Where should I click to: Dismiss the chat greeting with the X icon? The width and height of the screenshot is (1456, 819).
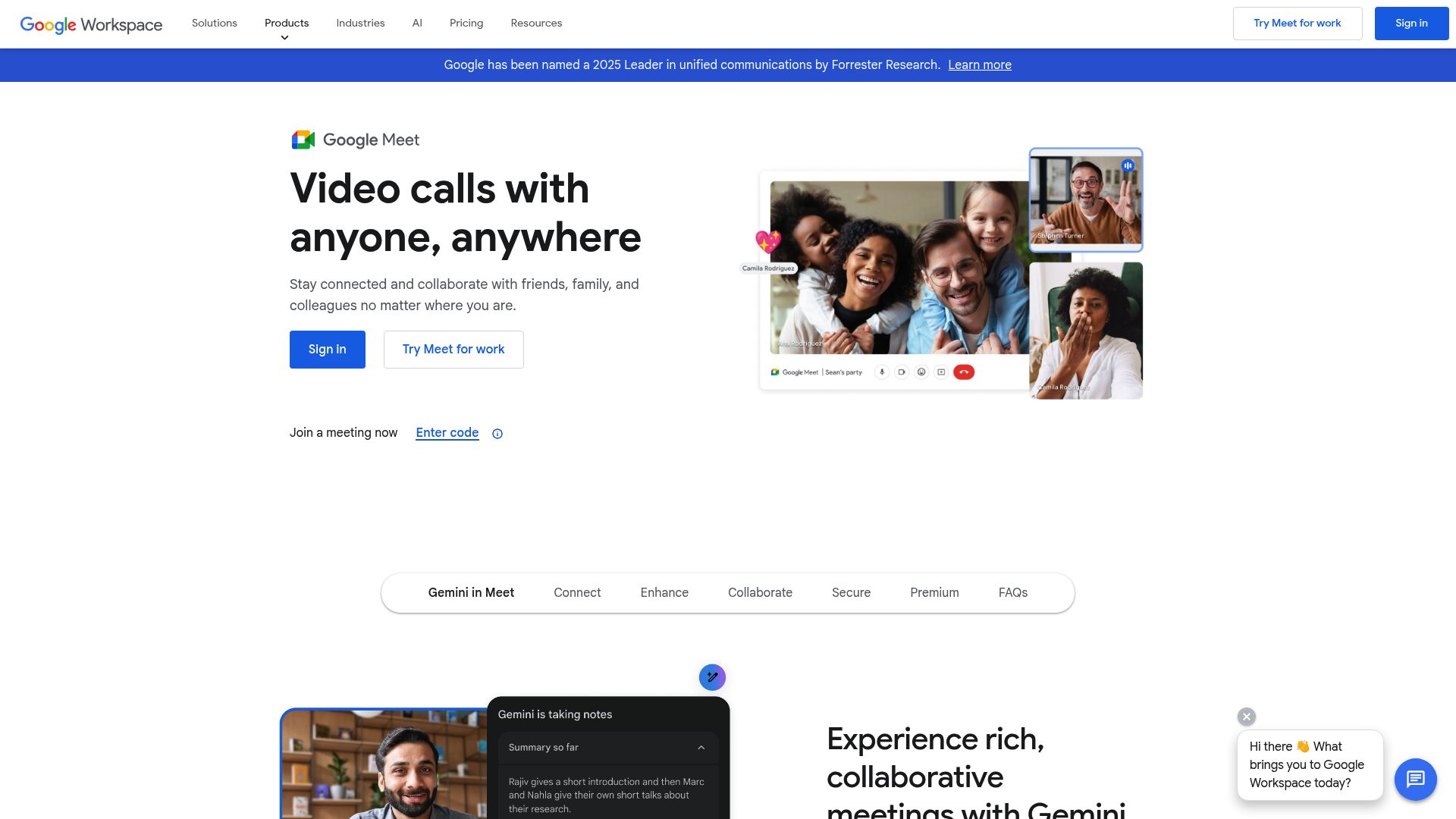tap(1247, 717)
